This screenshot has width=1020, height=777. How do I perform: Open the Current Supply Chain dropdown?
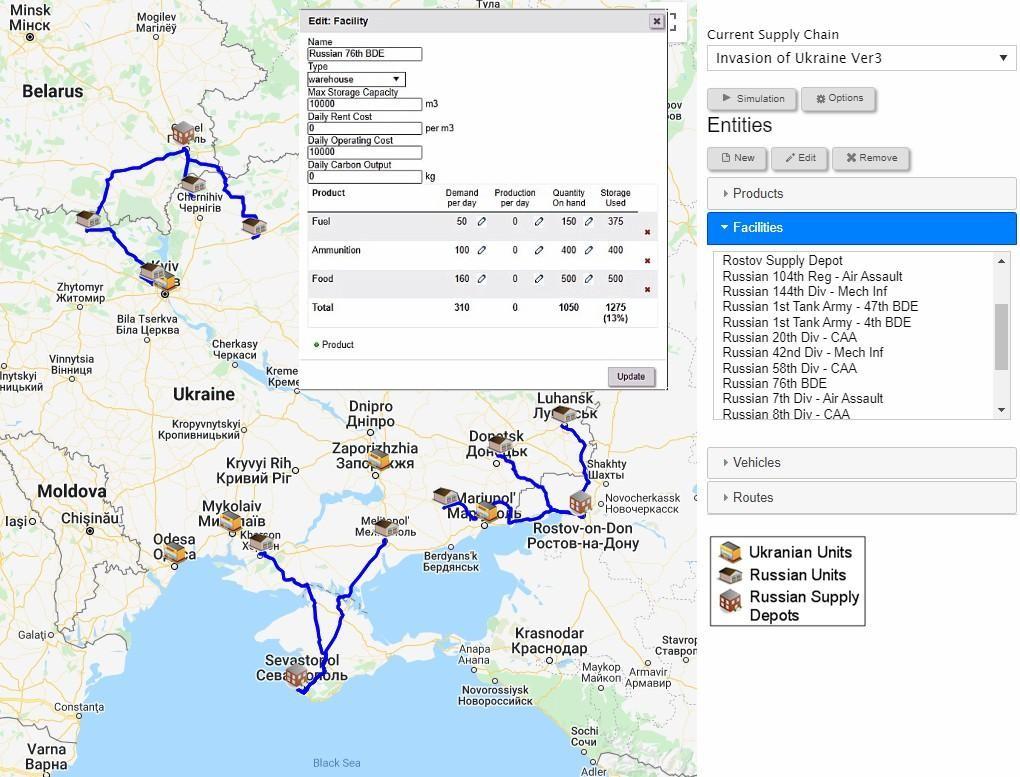click(x=861, y=58)
